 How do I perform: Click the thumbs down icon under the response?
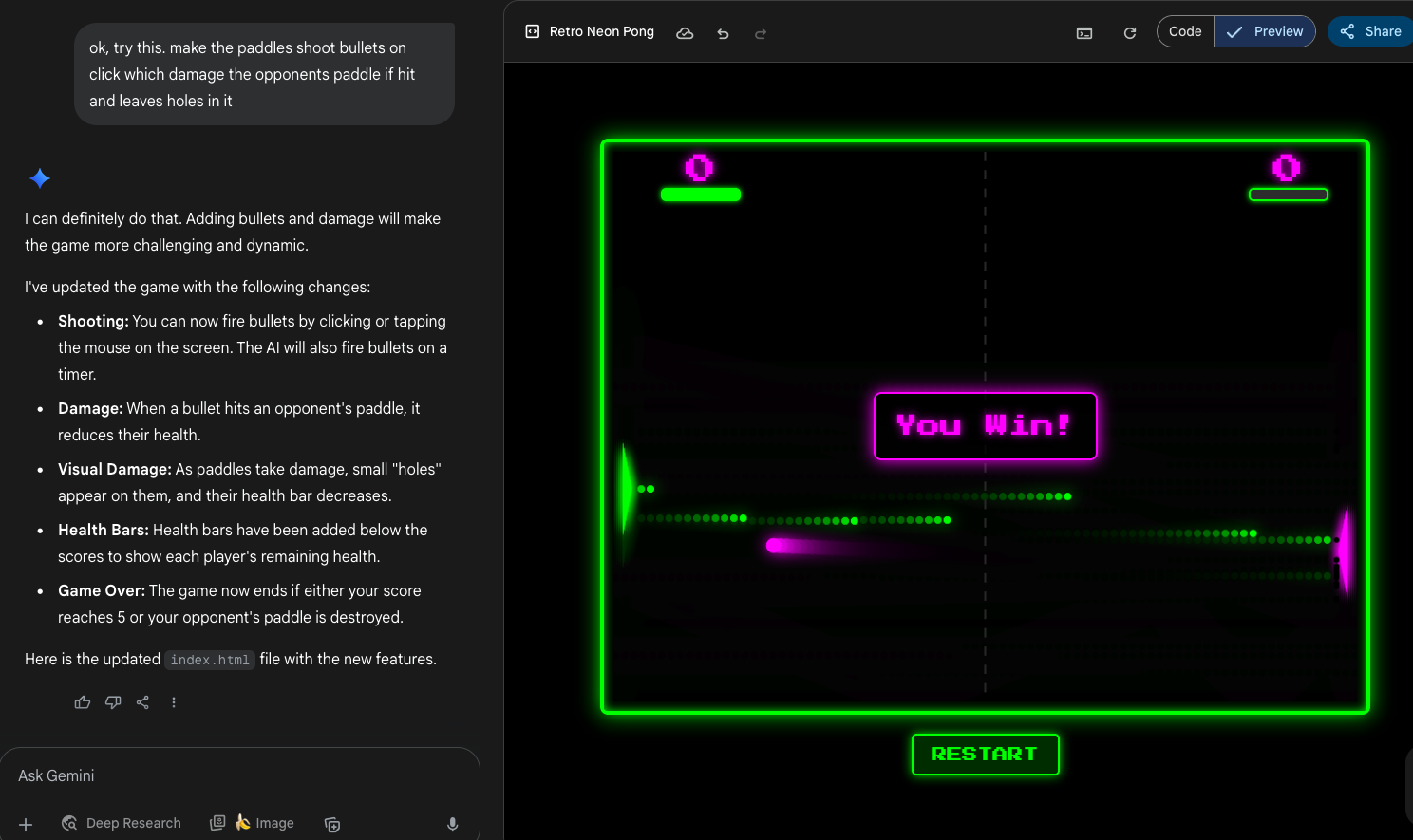pos(113,702)
